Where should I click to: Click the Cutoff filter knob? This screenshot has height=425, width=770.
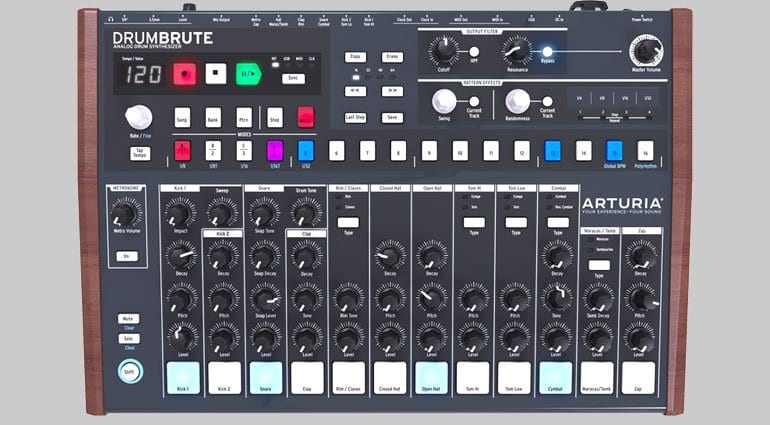coord(443,51)
